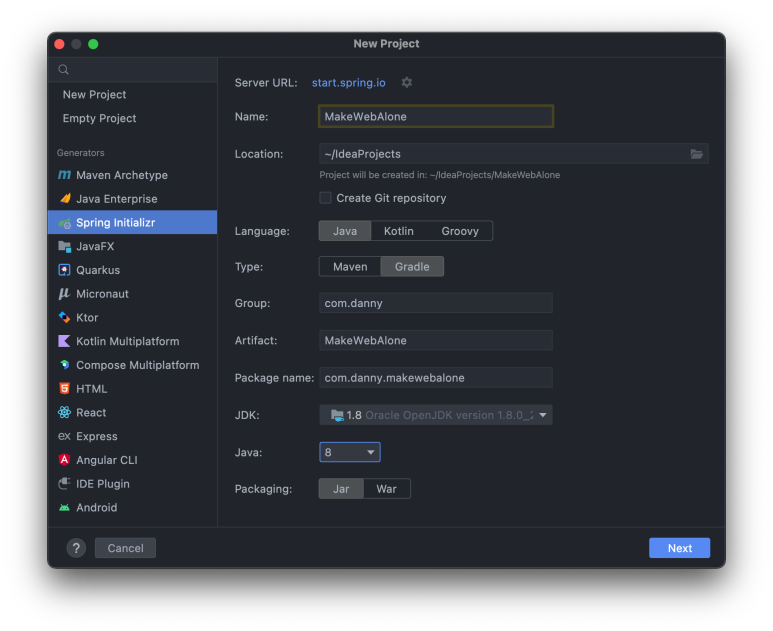Choose Gradle build type

412,267
